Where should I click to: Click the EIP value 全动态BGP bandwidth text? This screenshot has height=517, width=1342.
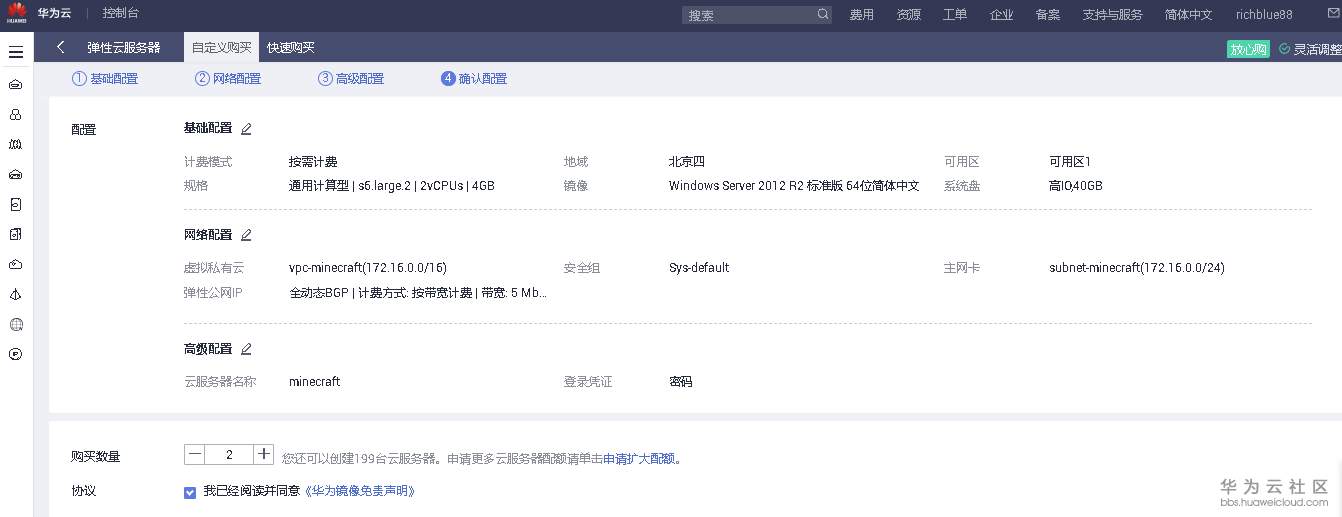tap(418, 293)
